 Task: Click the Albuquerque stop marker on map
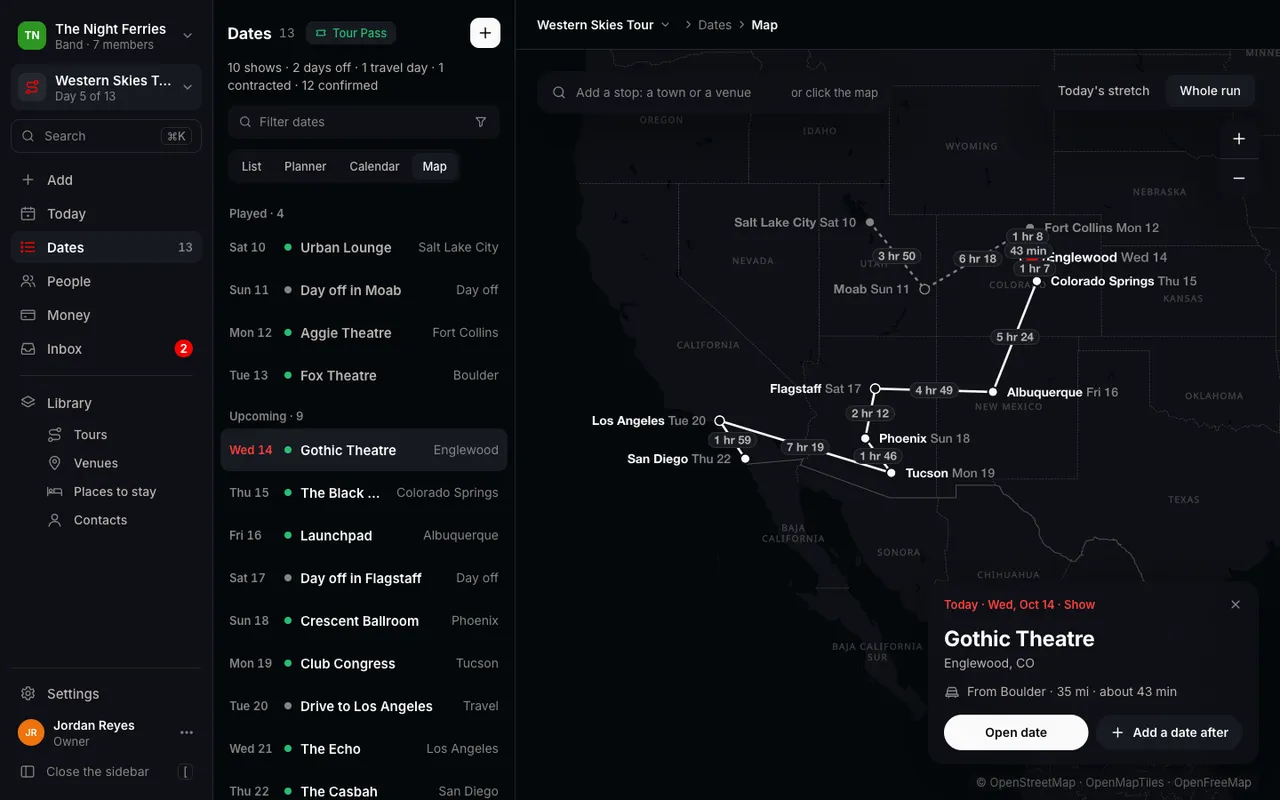click(993, 392)
